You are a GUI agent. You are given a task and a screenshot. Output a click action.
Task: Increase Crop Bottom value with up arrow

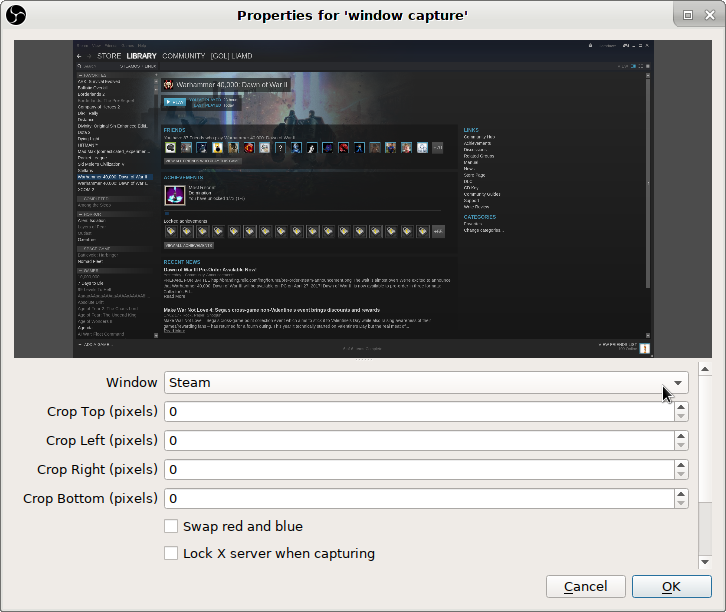(x=681, y=494)
